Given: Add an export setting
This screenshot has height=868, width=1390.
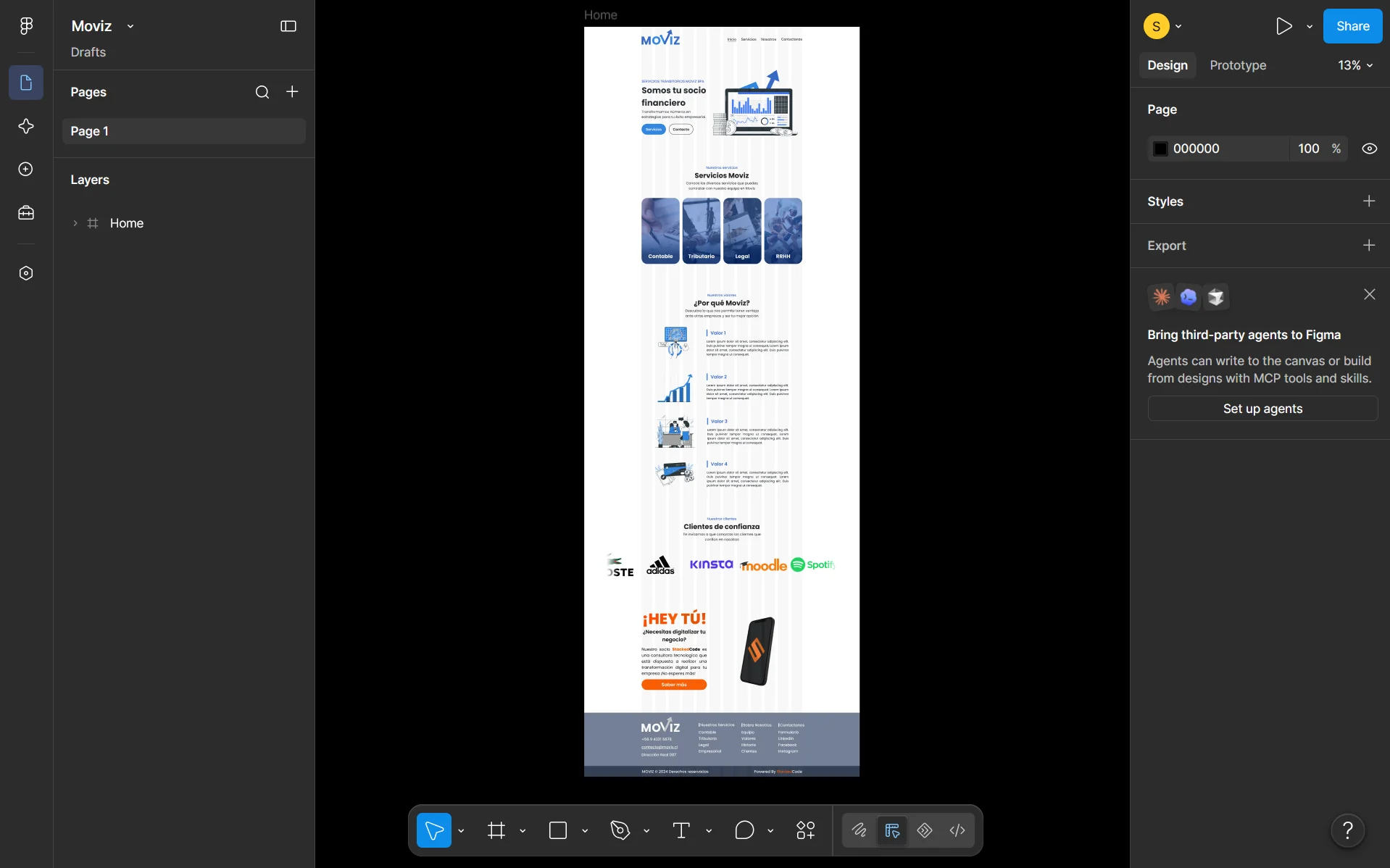Looking at the screenshot, I should pos(1369,245).
